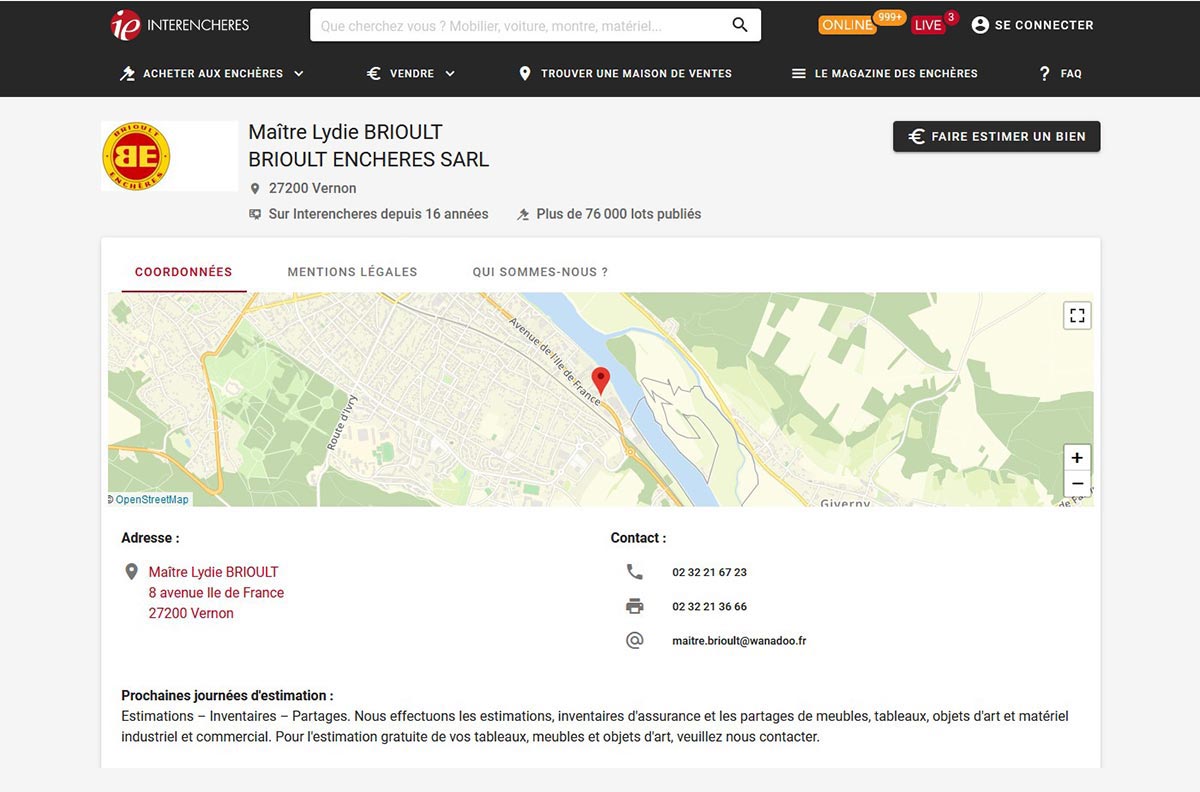This screenshot has width=1200, height=792.
Task: Click the BRIOULT ENCHERES SARL heading
Action: click(x=369, y=160)
